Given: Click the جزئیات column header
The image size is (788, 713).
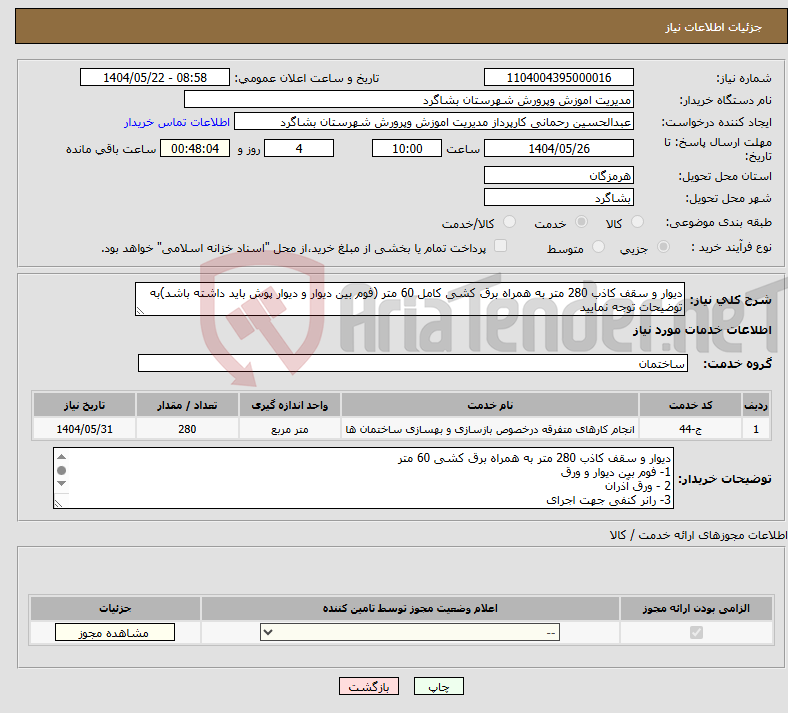Looking at the screenshot, I should tap(115, 608).
